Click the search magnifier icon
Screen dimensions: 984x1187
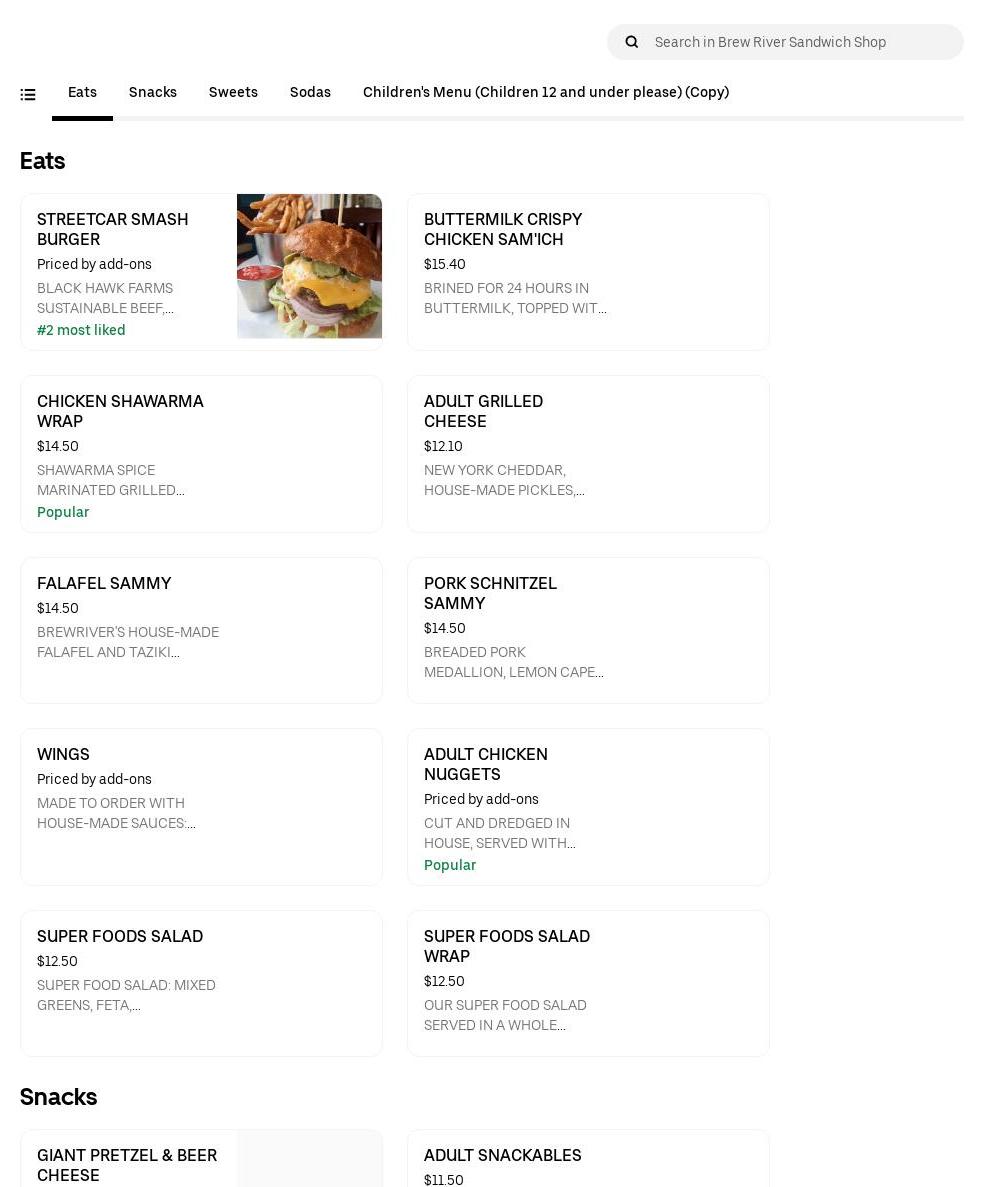tap(632, 42)
